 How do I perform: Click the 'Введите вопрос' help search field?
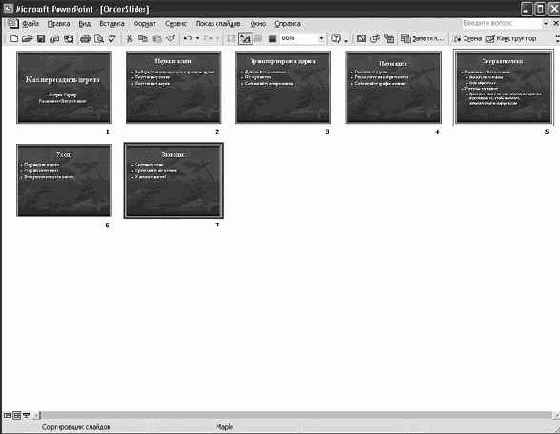[502, 24]
